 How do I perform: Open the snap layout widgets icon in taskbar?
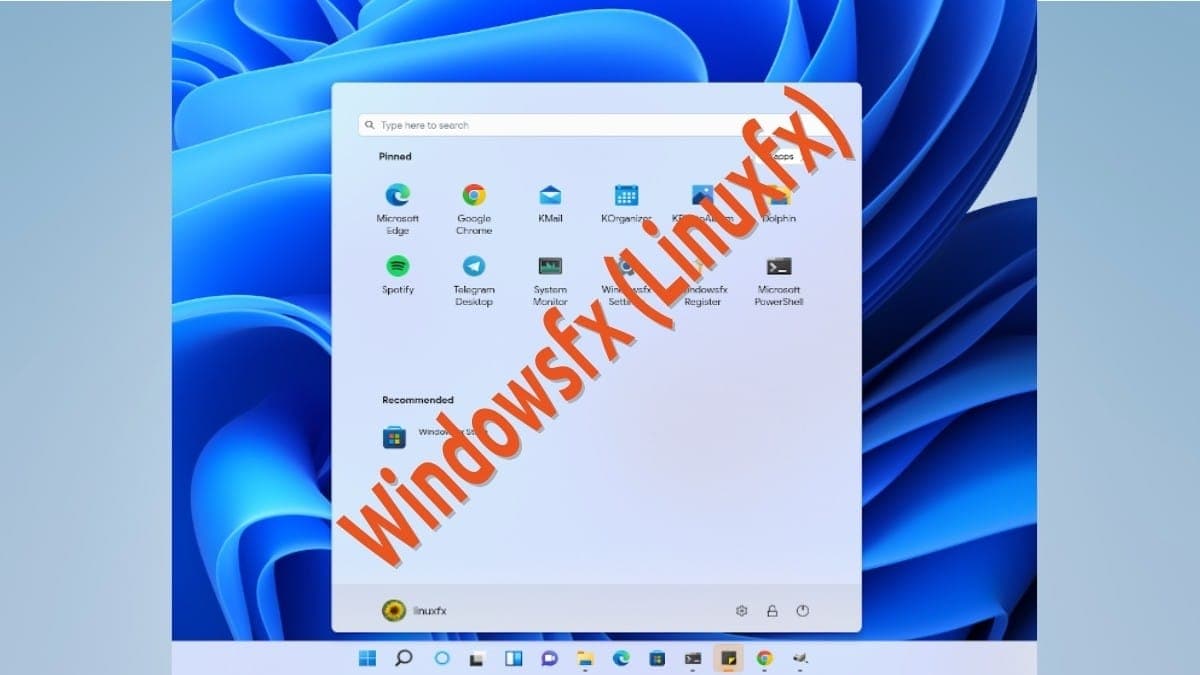click(513, 658)
